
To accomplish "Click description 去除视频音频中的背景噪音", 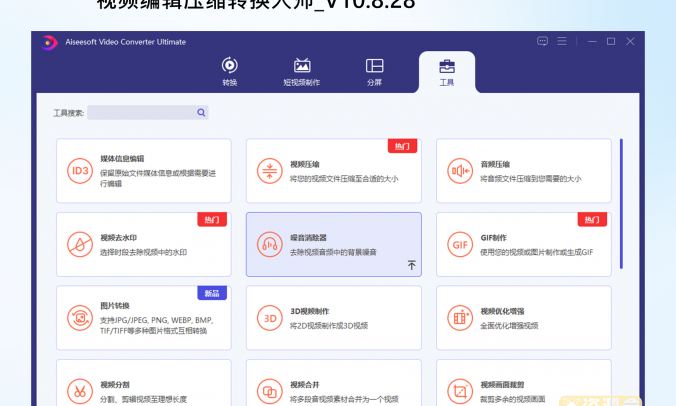I will [333, 252].
